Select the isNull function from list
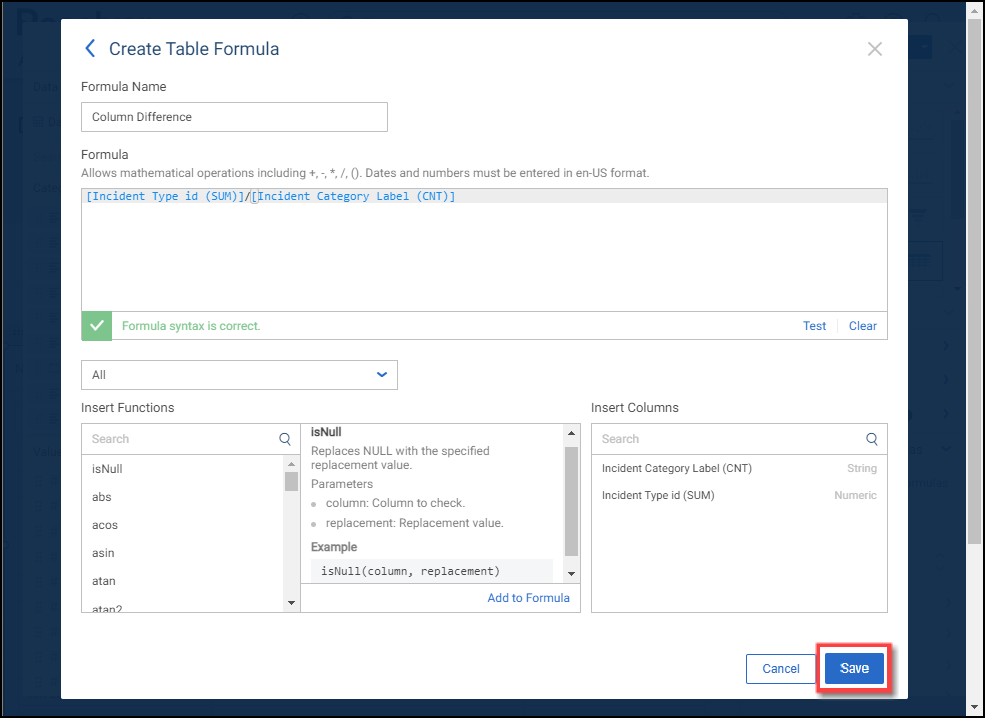The height and width of the screenshot is (718, 985). coord(107,469)
